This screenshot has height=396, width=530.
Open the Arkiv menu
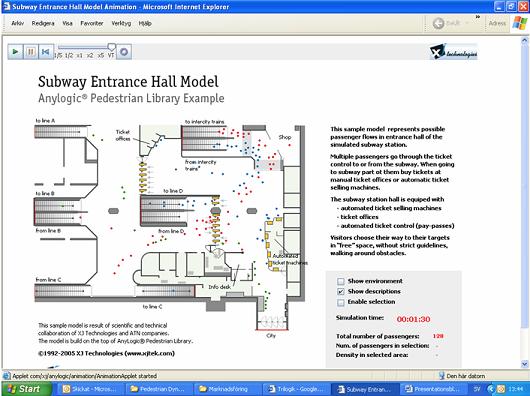pyautogui.click(x=18, y=23)
